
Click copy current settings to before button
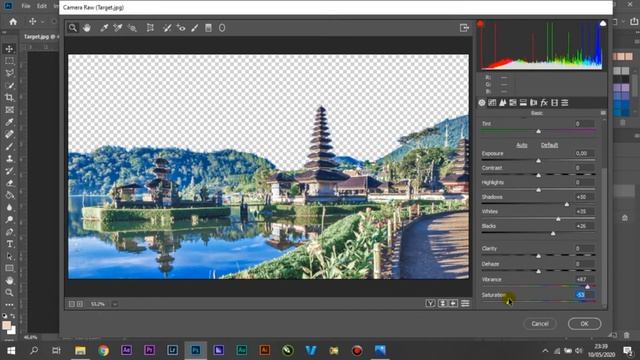pyautogui.click(x=453, y=303)
